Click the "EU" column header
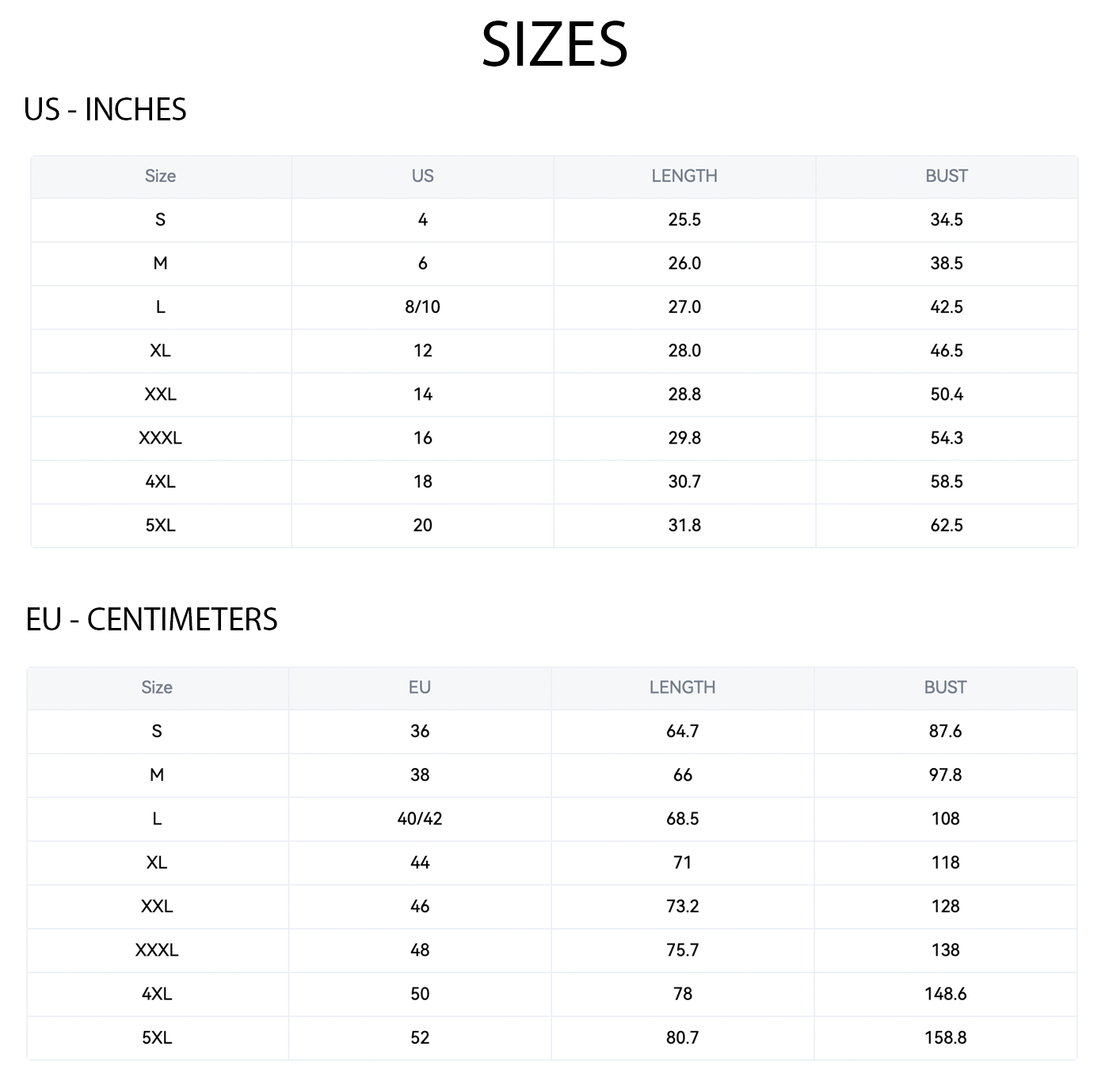This screenshot has height=1092, width=1109. [x=420, y=687]
